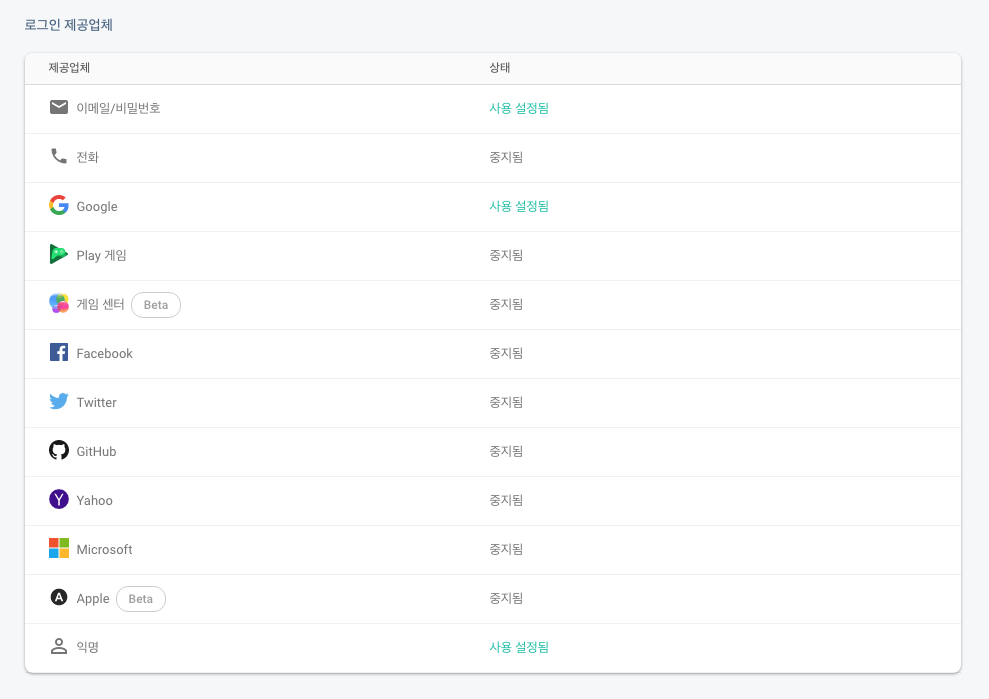Image resolution: width=989 pixels, height=699 pixels.
Task: Click the Microsoft four-square logo
Action: coord(59,548)
